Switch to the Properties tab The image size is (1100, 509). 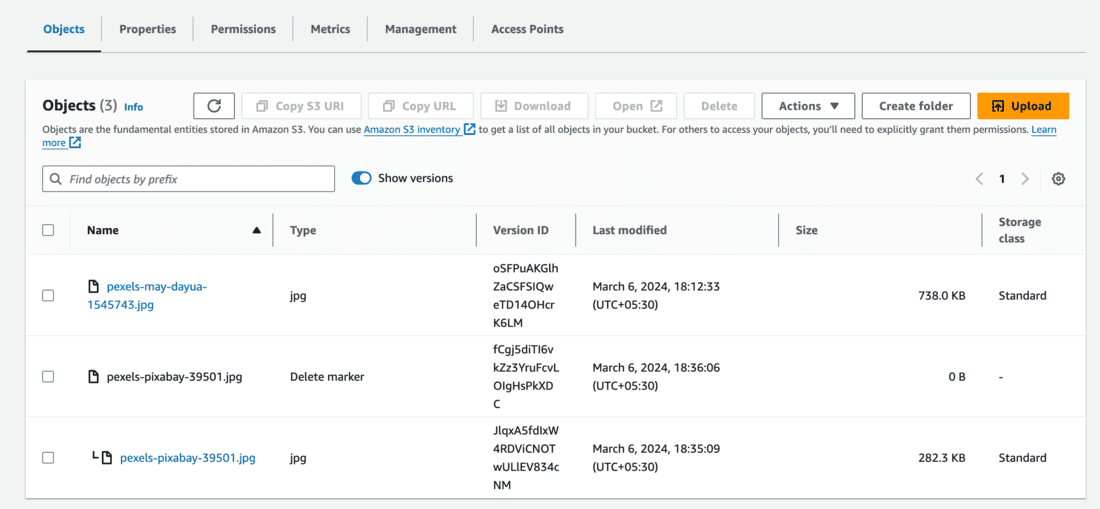148,29
